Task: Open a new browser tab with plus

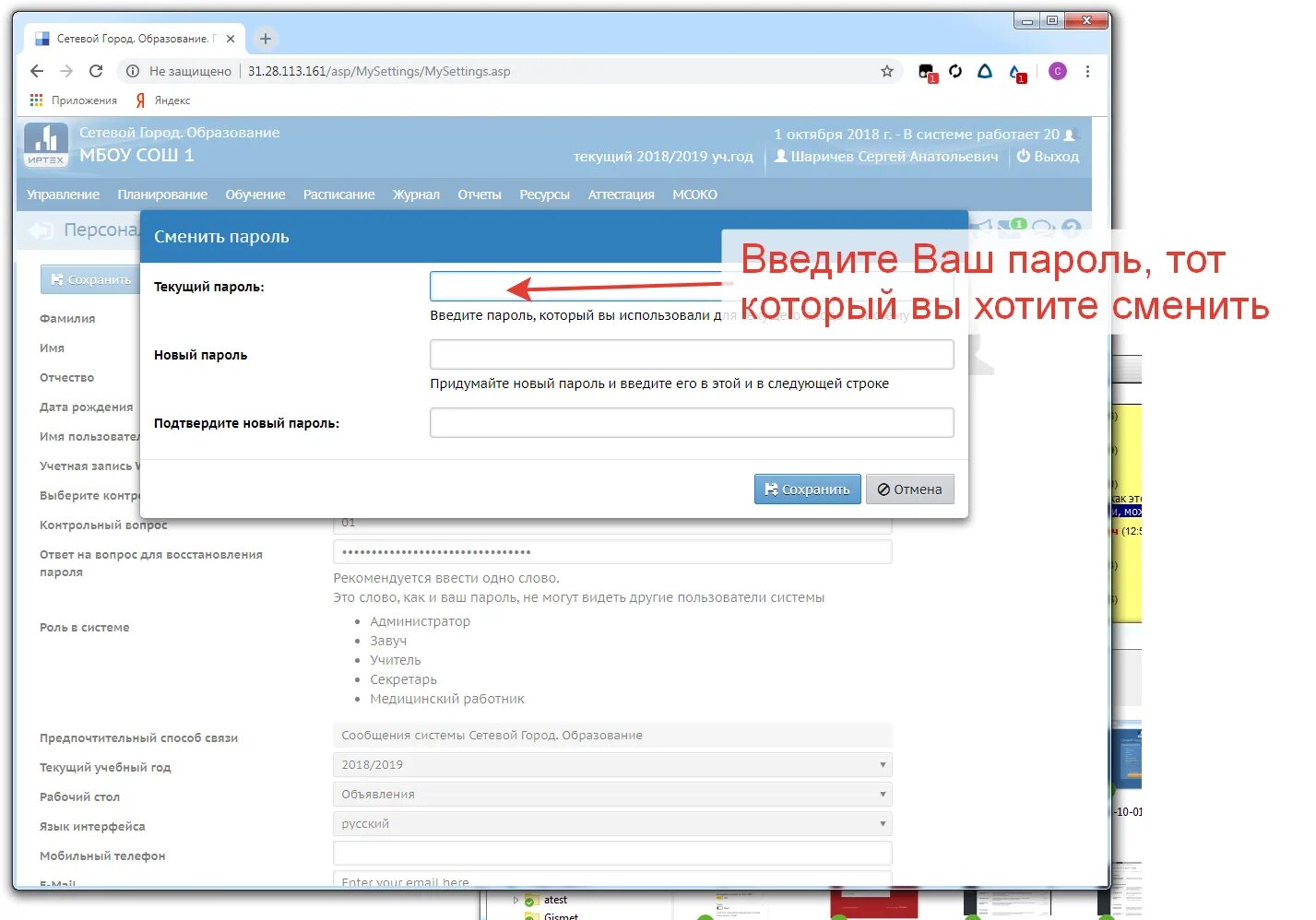Action: 266,39
